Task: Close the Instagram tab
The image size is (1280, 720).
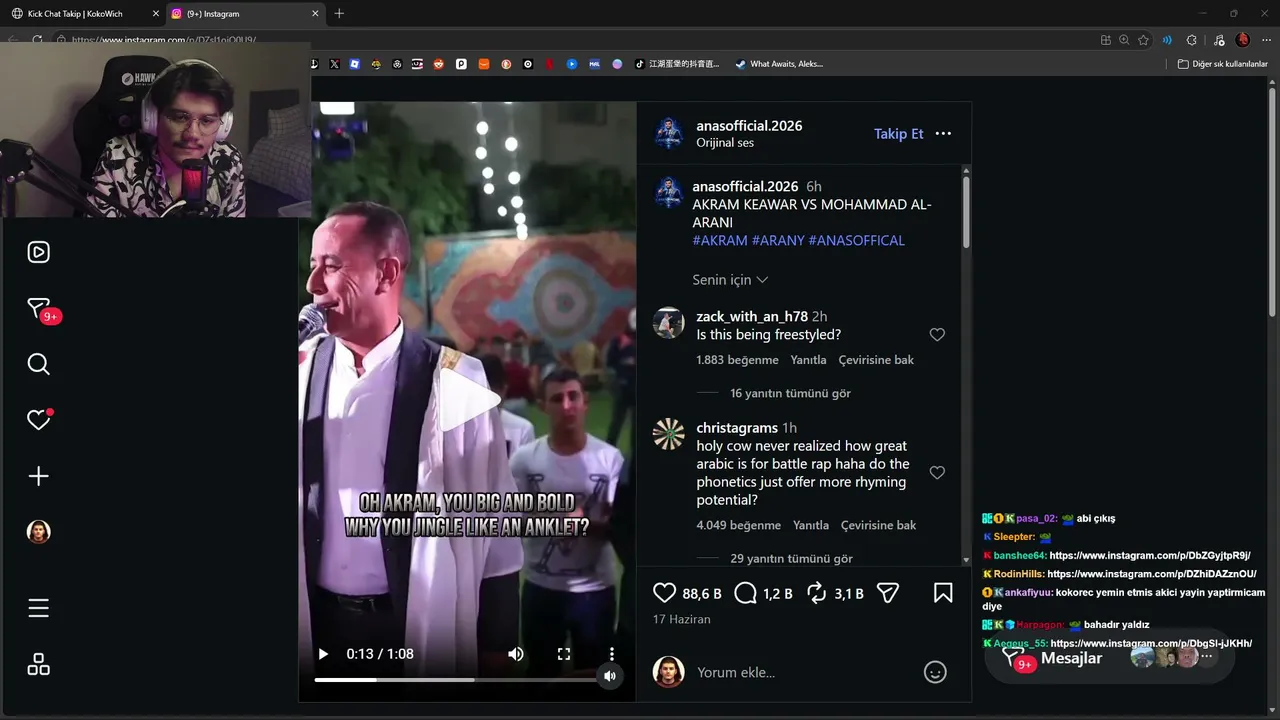Action: coord(315,14)
